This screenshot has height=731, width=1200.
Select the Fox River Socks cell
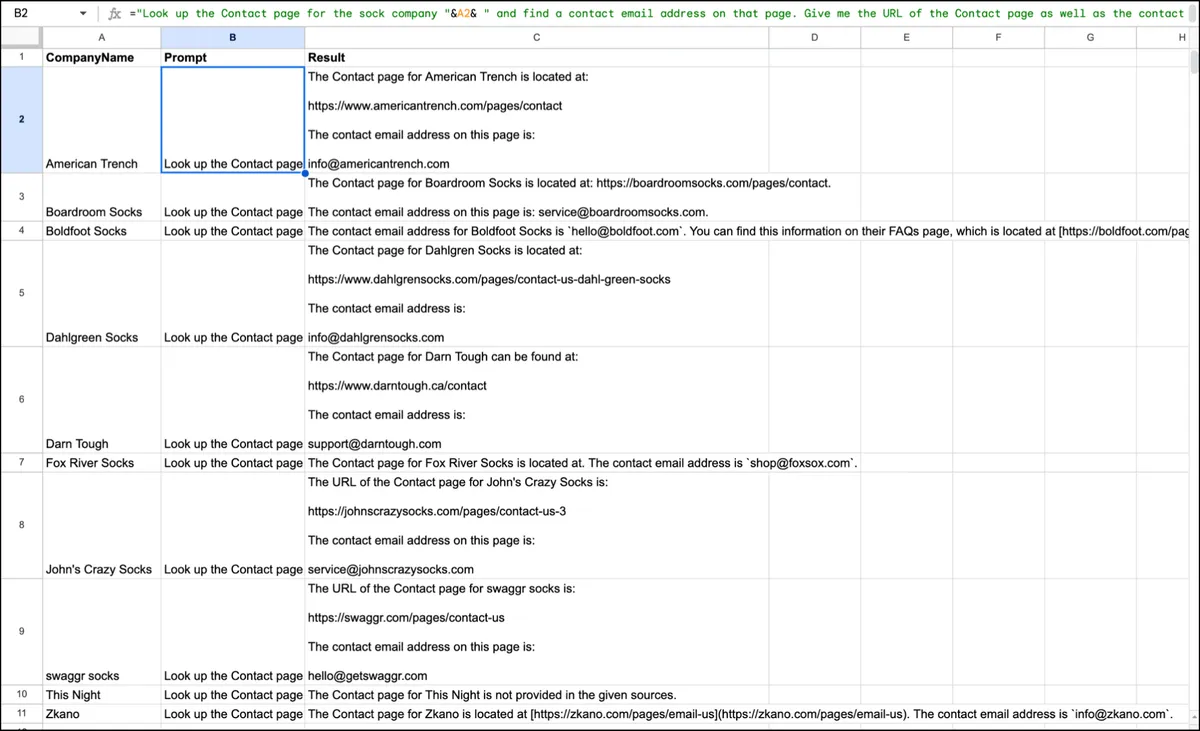tap(102, 463)
